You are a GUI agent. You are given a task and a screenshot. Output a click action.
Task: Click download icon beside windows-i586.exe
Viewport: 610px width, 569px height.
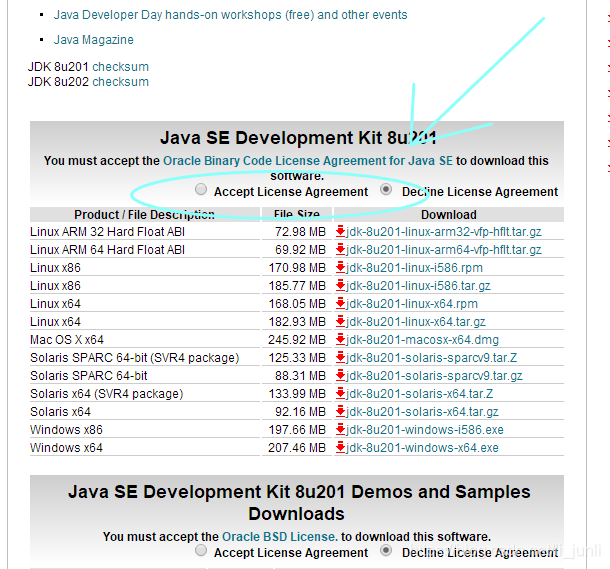coord(340,429)
